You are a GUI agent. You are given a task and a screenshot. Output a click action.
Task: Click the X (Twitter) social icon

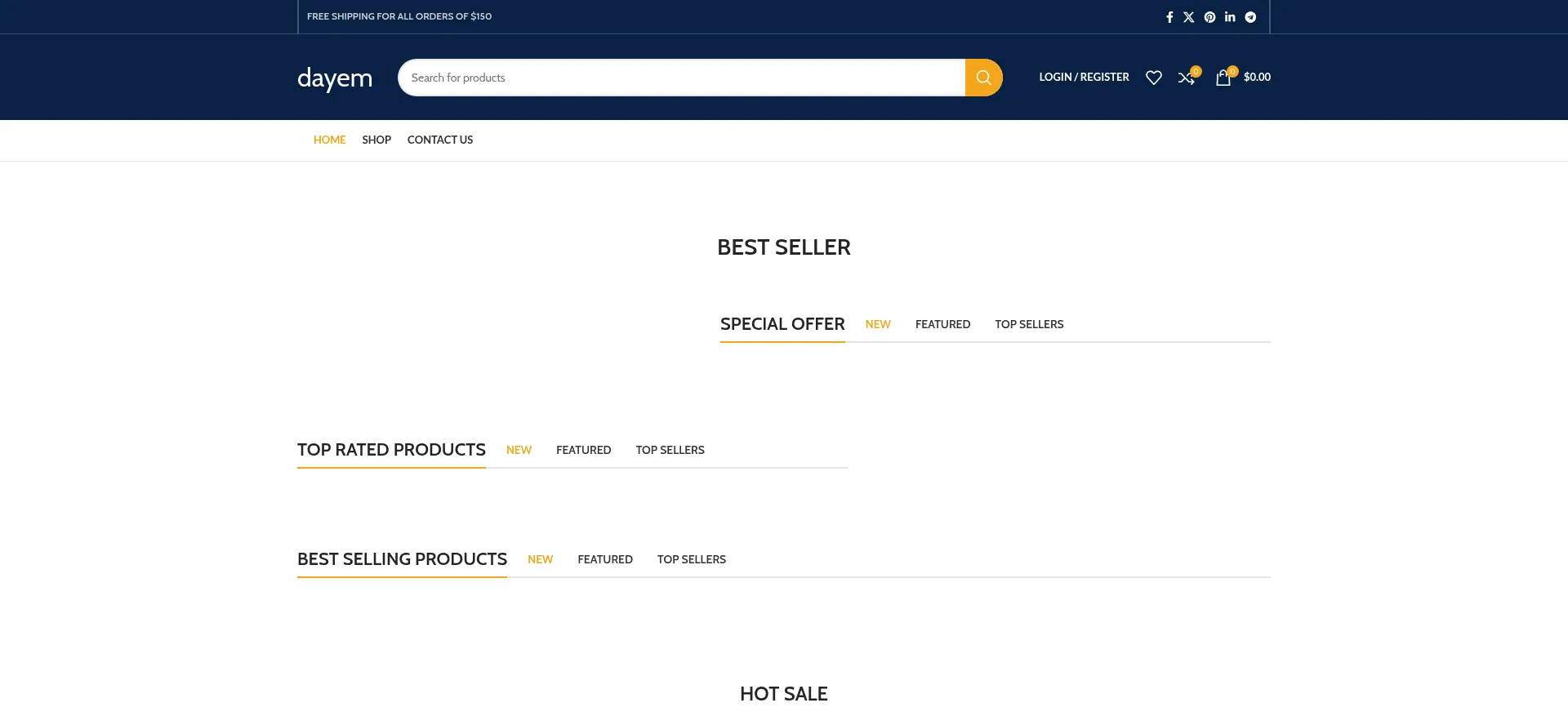coord(1188,17)
